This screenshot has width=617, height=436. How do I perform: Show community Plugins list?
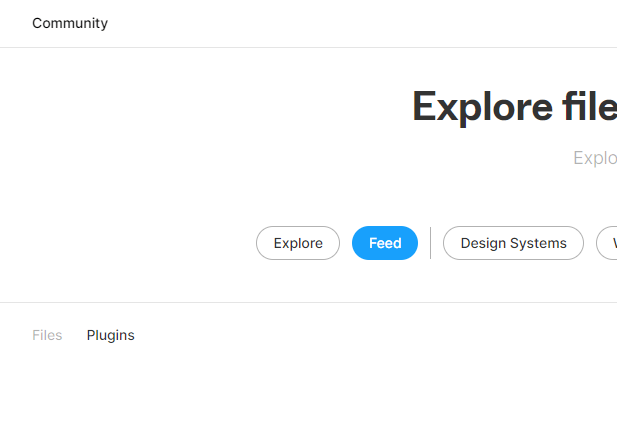coord(110,335)
